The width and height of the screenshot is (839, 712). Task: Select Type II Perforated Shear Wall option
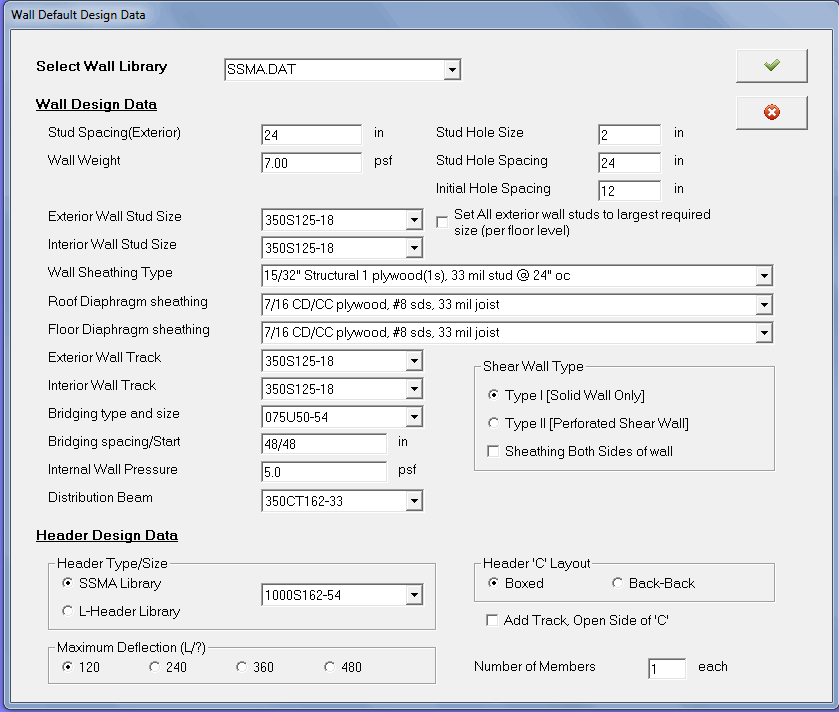pos(493,424)
